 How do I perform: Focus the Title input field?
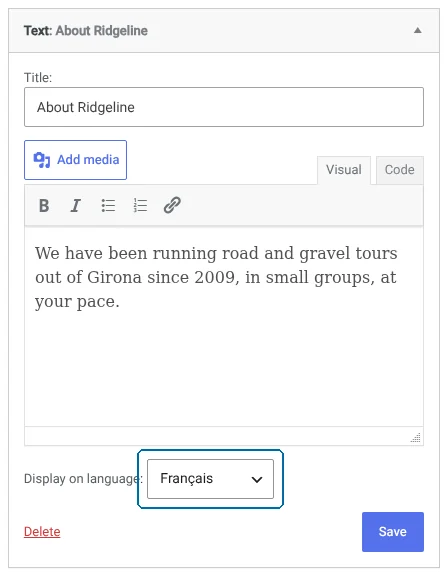[224, 107]
